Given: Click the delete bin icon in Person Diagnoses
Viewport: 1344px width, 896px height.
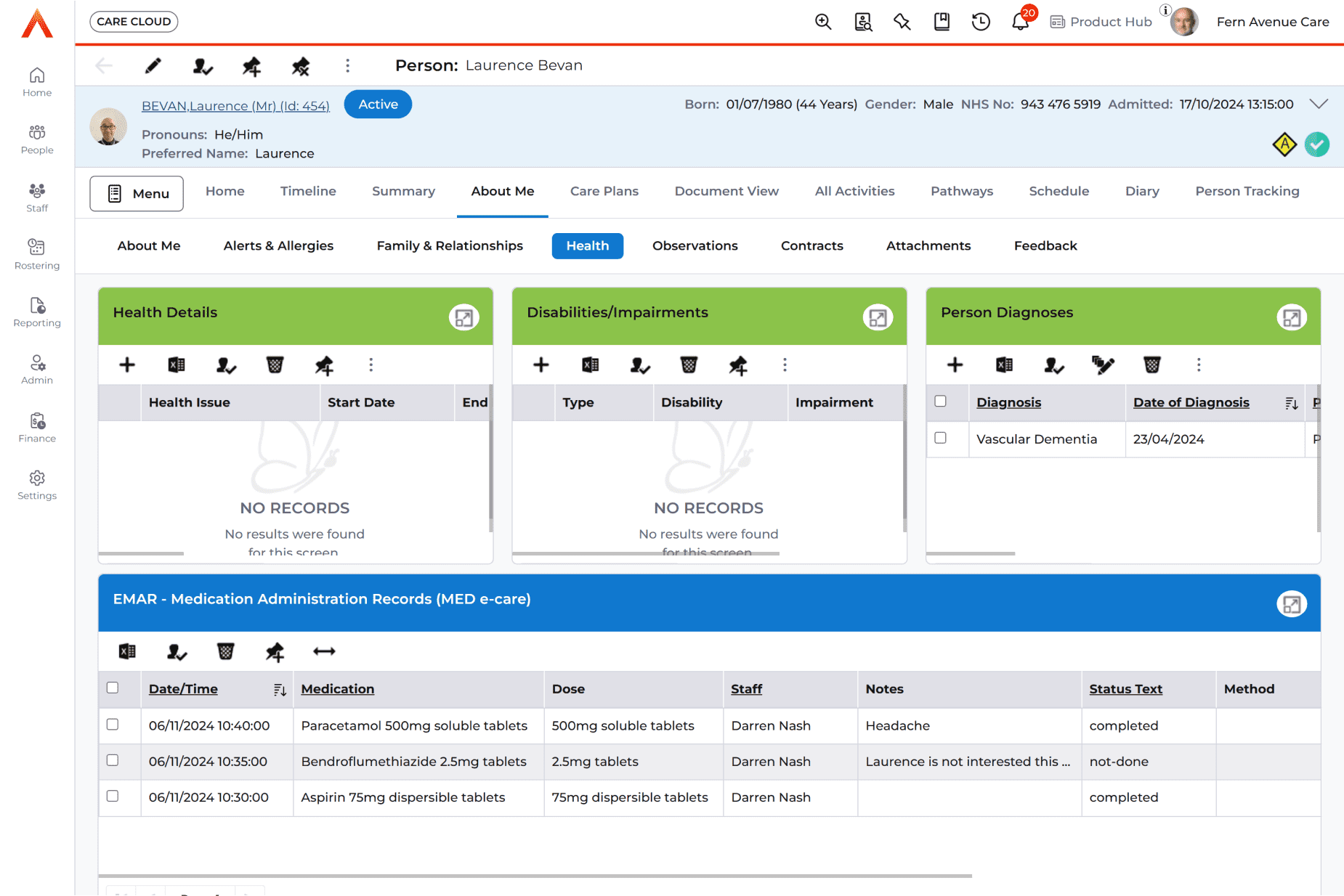Looking at the screenshot, I should 1151,364.
